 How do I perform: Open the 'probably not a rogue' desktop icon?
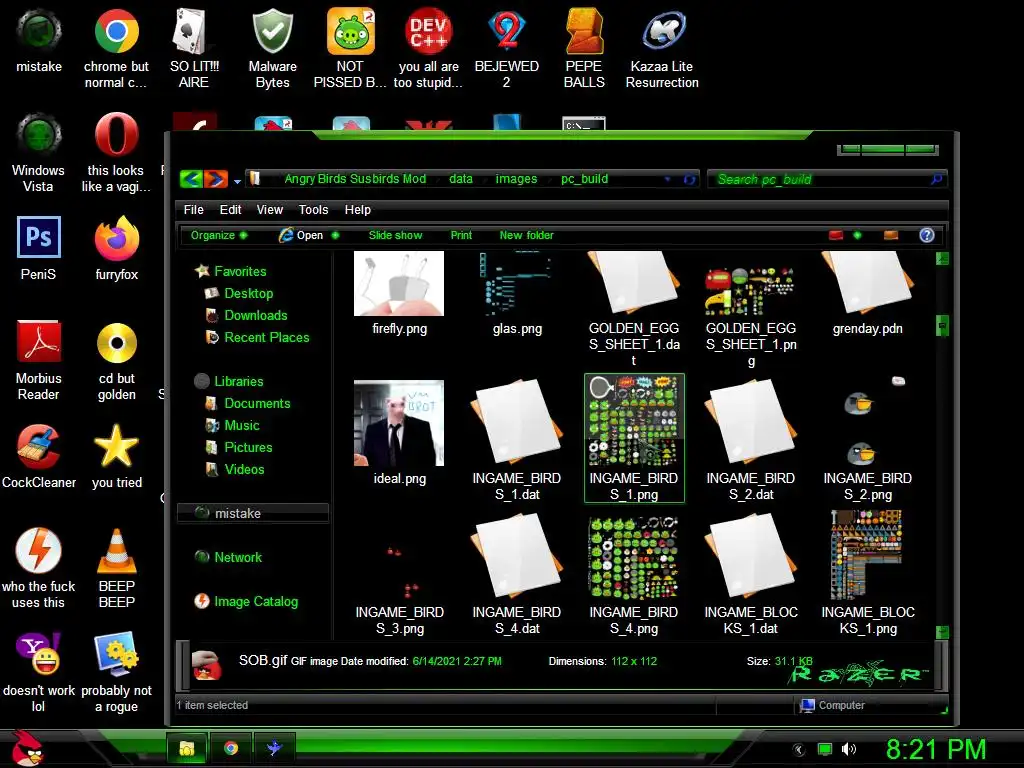tap(116, 672)
